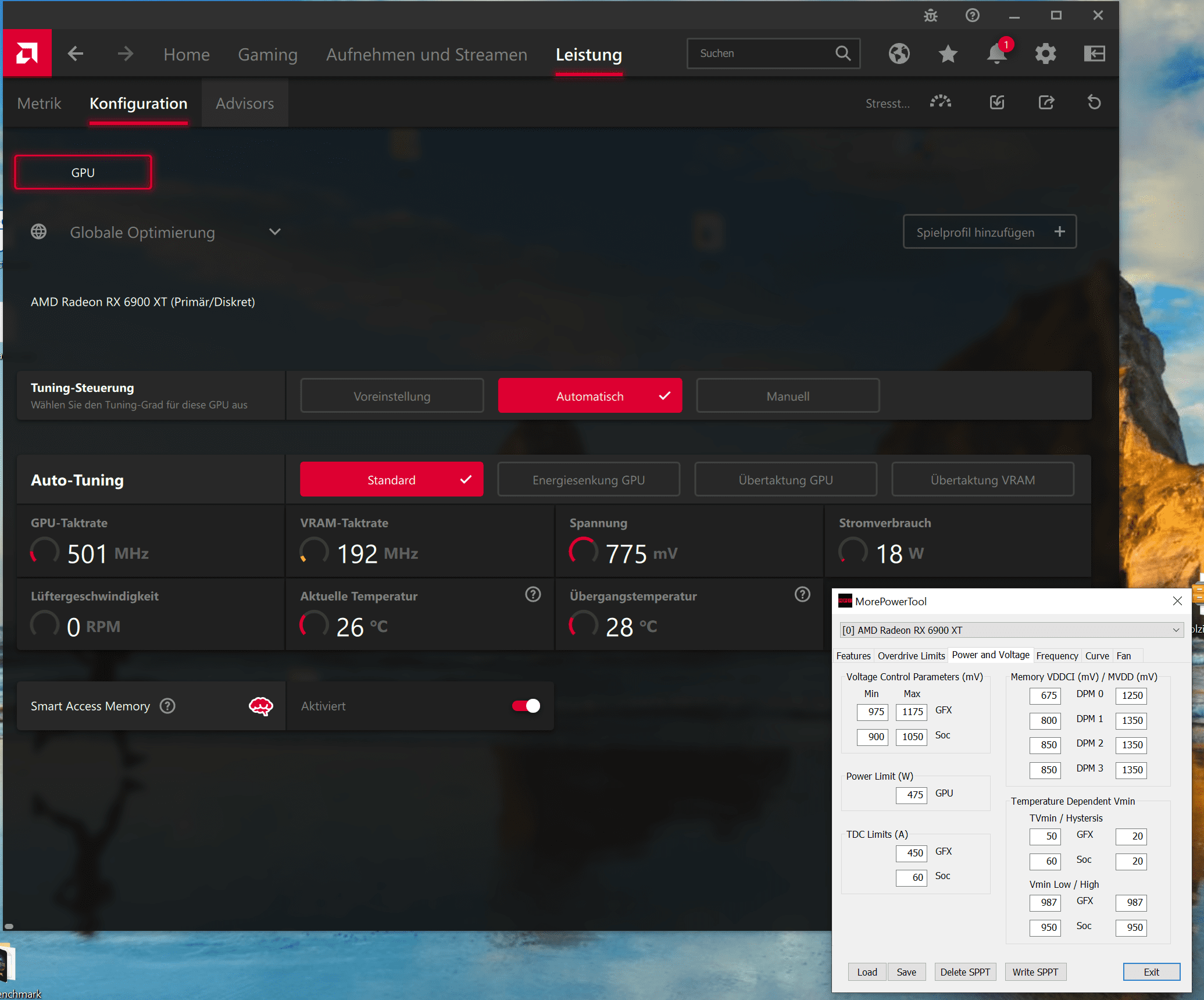Click the plus icon on Spielprofil hinzufügen

pos(1060,231)
